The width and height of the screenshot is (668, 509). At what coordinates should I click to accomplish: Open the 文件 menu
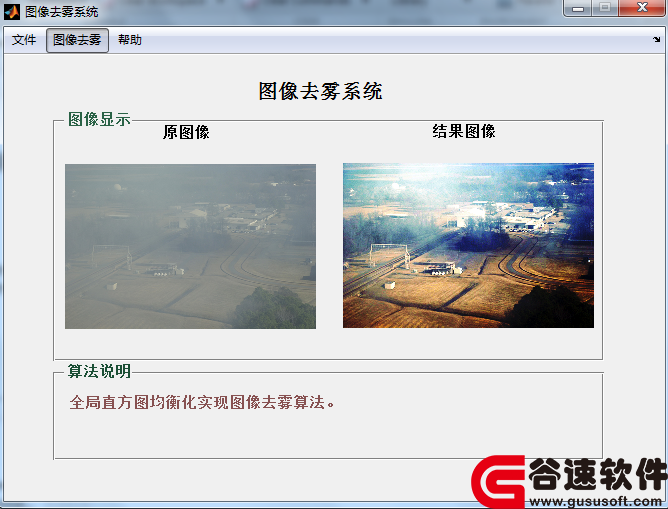click(x=24, y=40)
